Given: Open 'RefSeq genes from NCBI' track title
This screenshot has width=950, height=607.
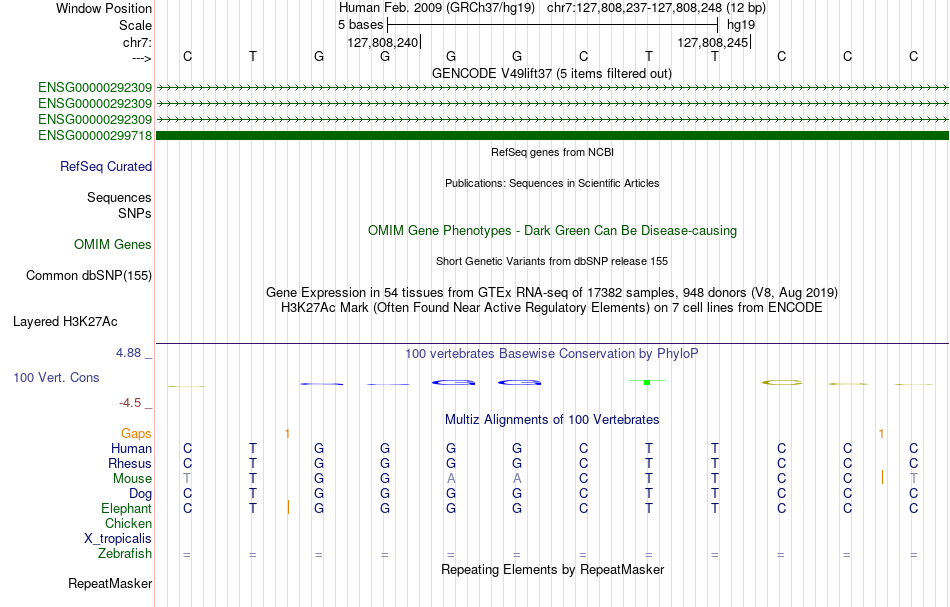Looking at the screenshot, I should [552, 152].
